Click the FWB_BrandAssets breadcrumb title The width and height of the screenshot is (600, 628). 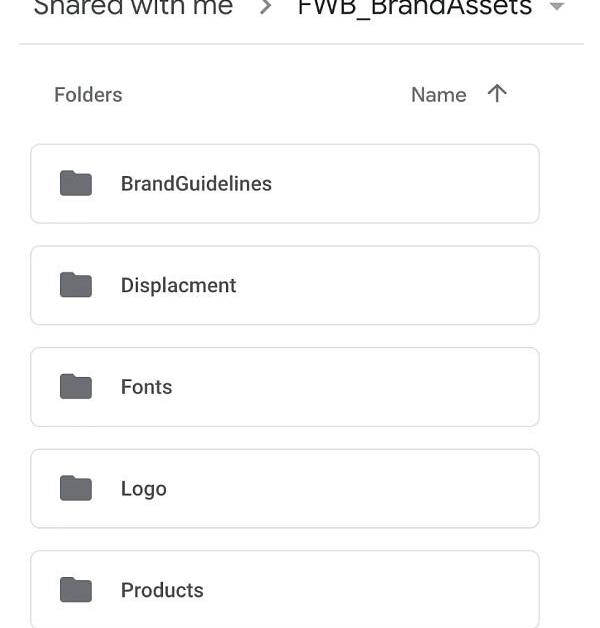(x=415, y=8)
